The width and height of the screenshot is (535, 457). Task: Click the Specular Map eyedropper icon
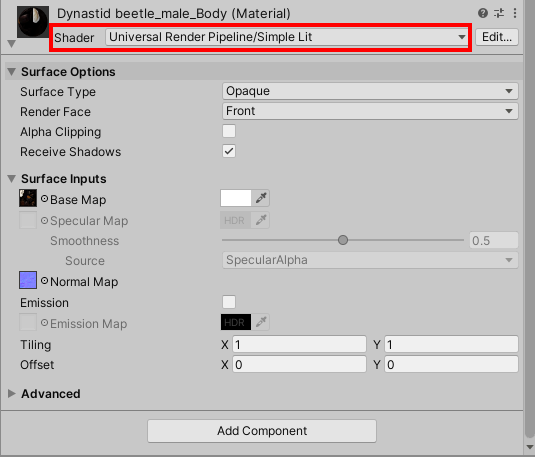[x=261, y=220]
